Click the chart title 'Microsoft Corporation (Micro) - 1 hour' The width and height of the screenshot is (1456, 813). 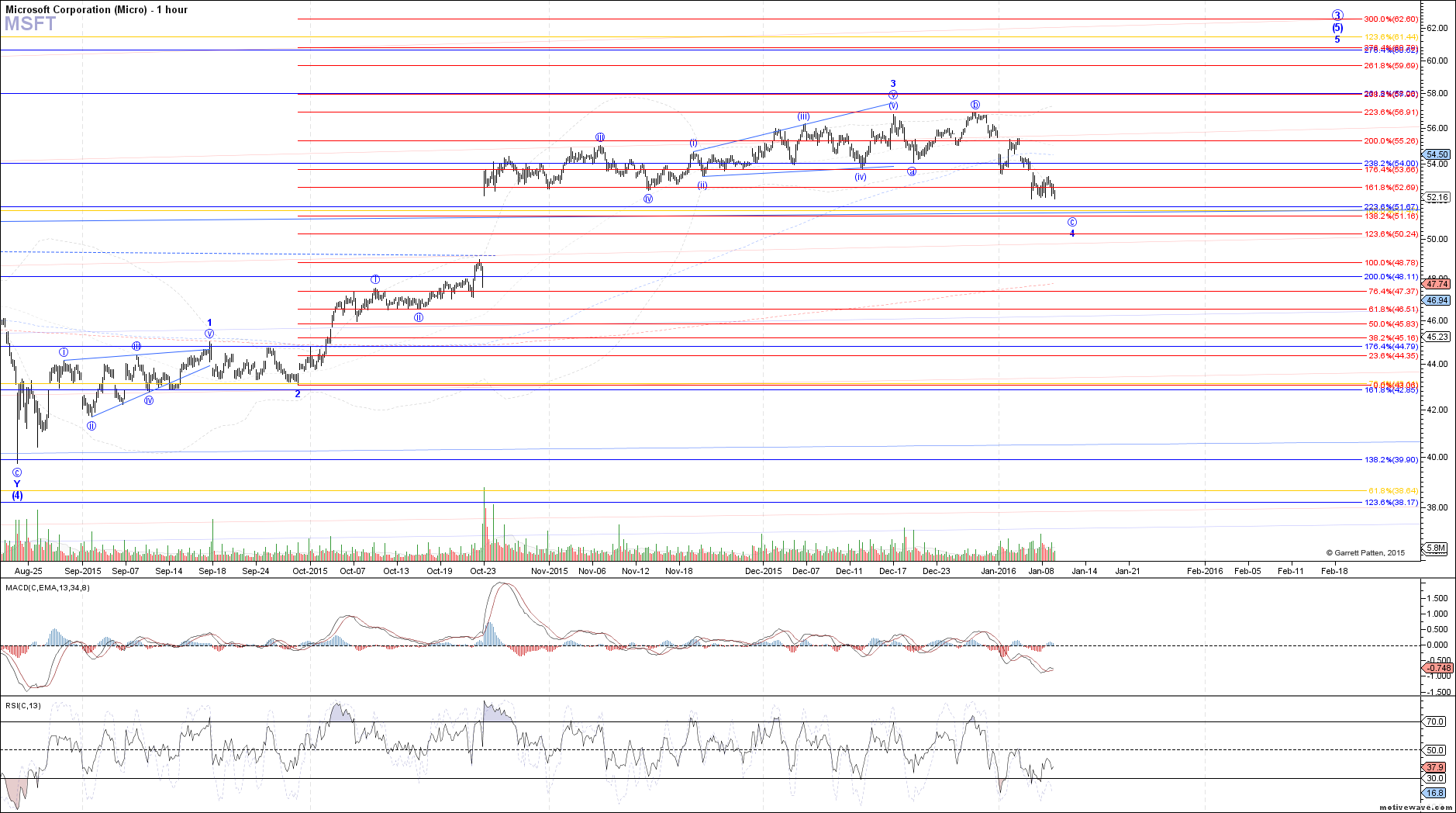(x=96, y=9)
